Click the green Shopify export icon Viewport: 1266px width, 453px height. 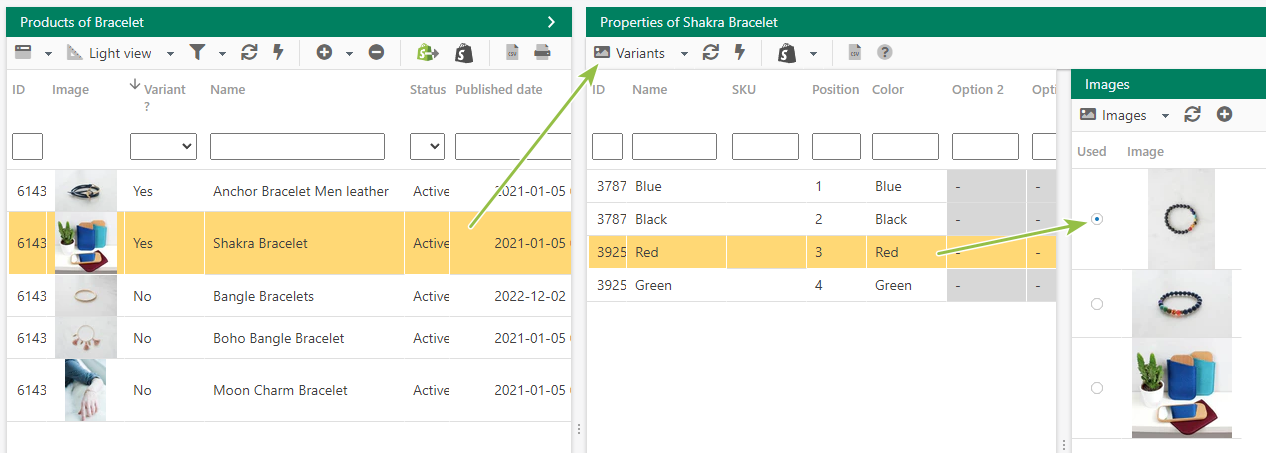[427, 52]
